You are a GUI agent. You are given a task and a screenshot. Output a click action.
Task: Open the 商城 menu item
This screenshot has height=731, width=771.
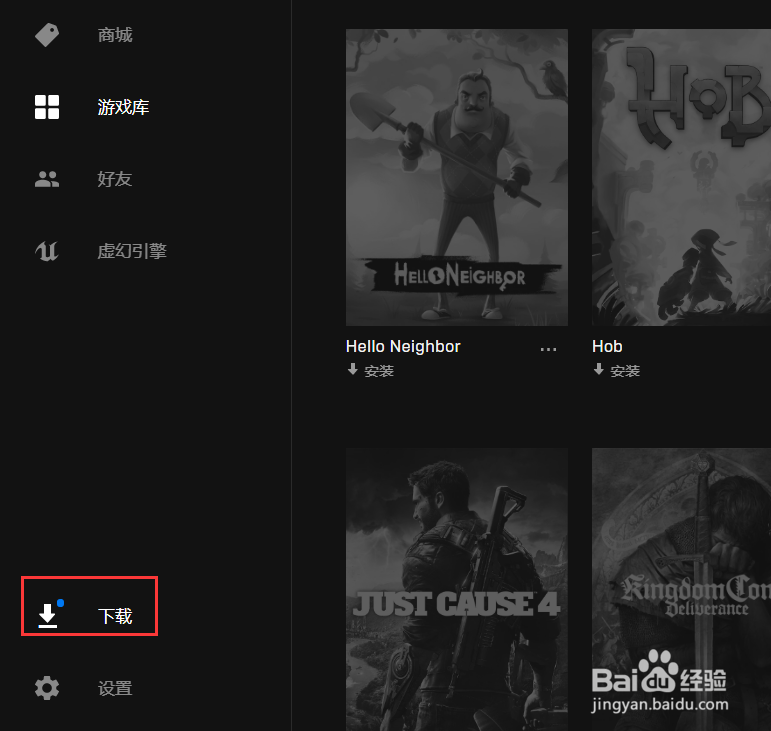pos(115,35)
